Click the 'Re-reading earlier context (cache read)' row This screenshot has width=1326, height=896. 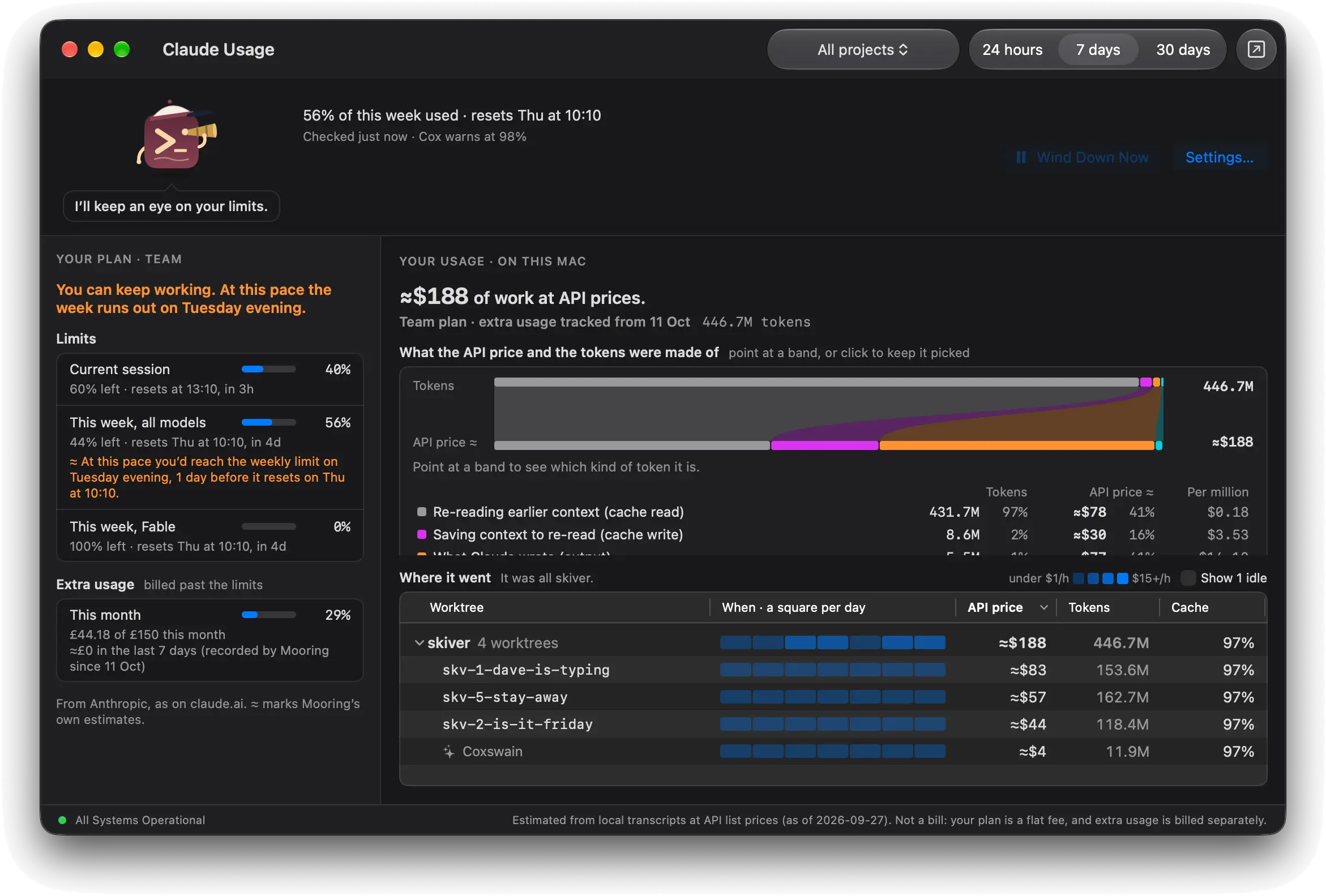pyautogui.click(x=833, y=512)
